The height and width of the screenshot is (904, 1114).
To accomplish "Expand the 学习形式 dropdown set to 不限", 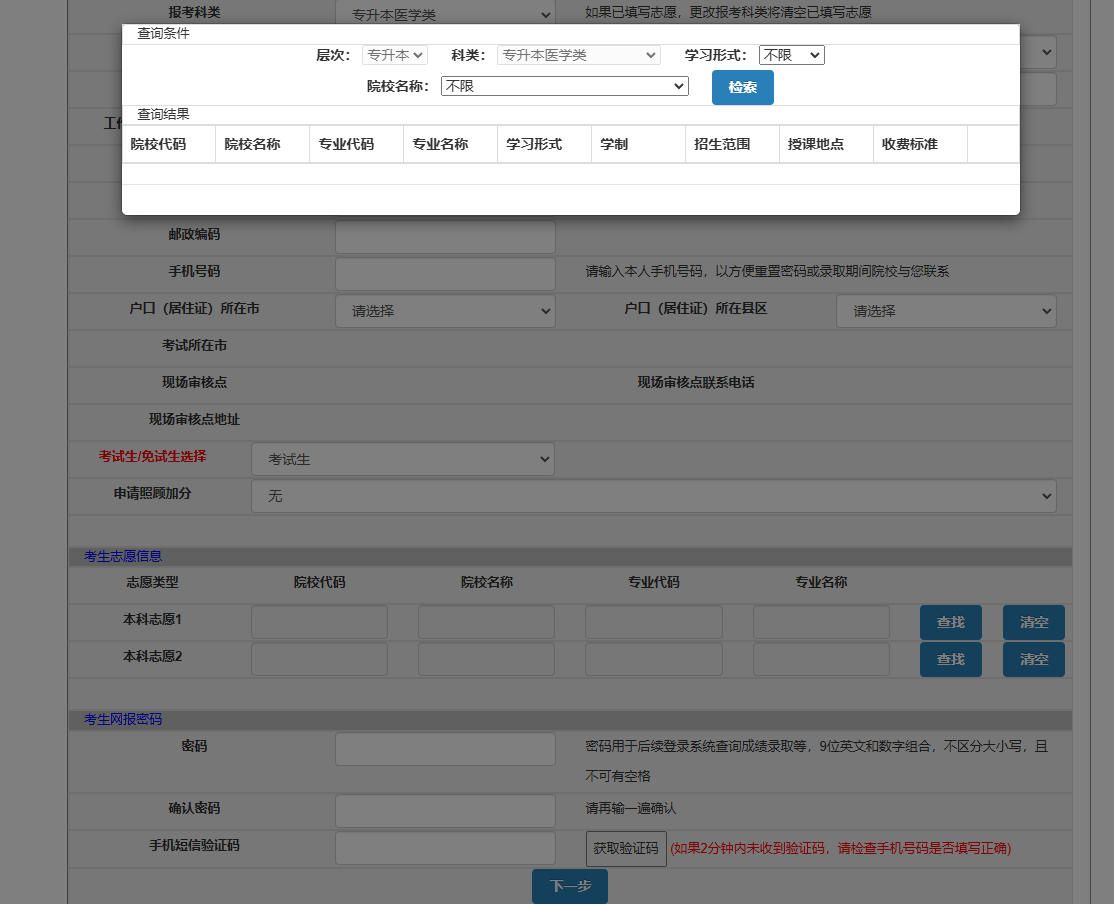I will [791, 55].
